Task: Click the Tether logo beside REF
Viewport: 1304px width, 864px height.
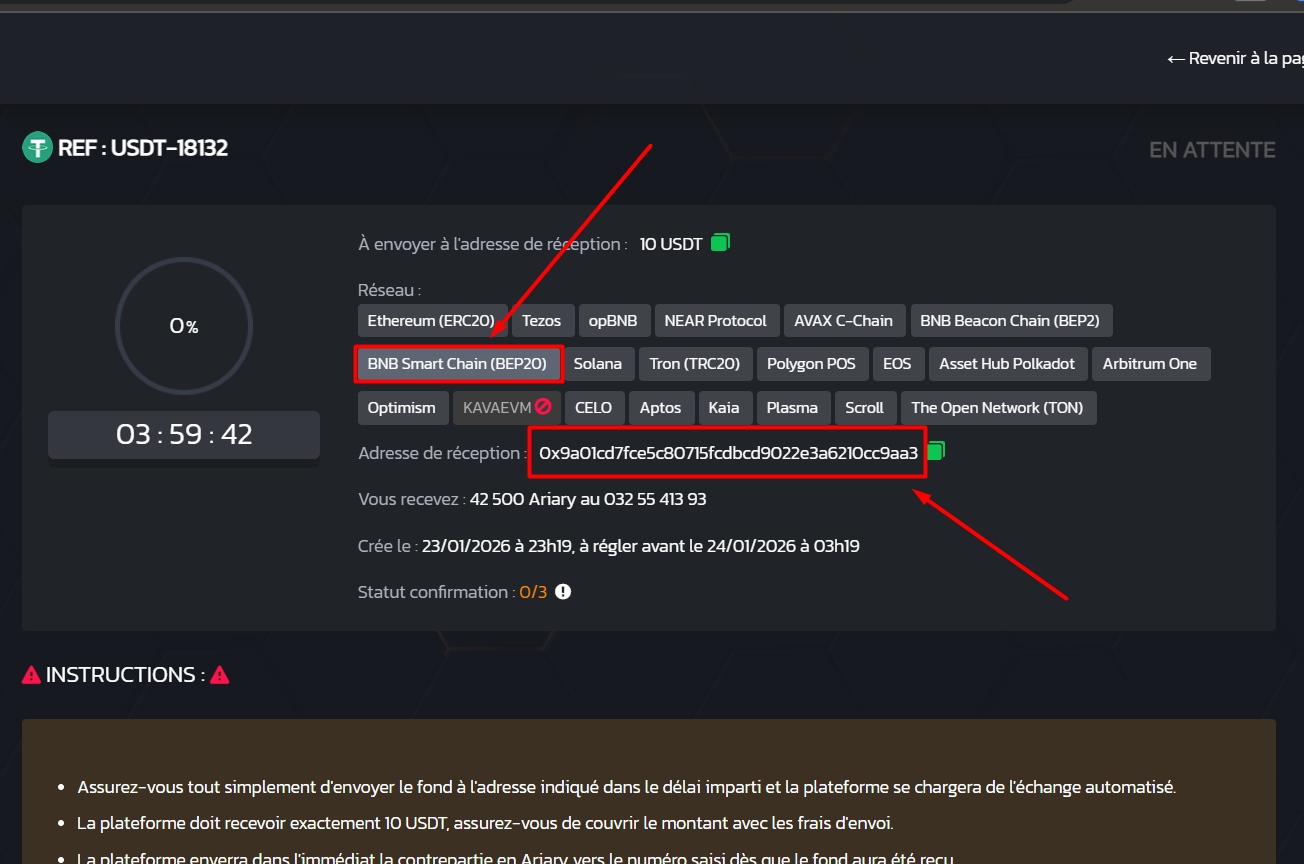Action: [37, 148]
